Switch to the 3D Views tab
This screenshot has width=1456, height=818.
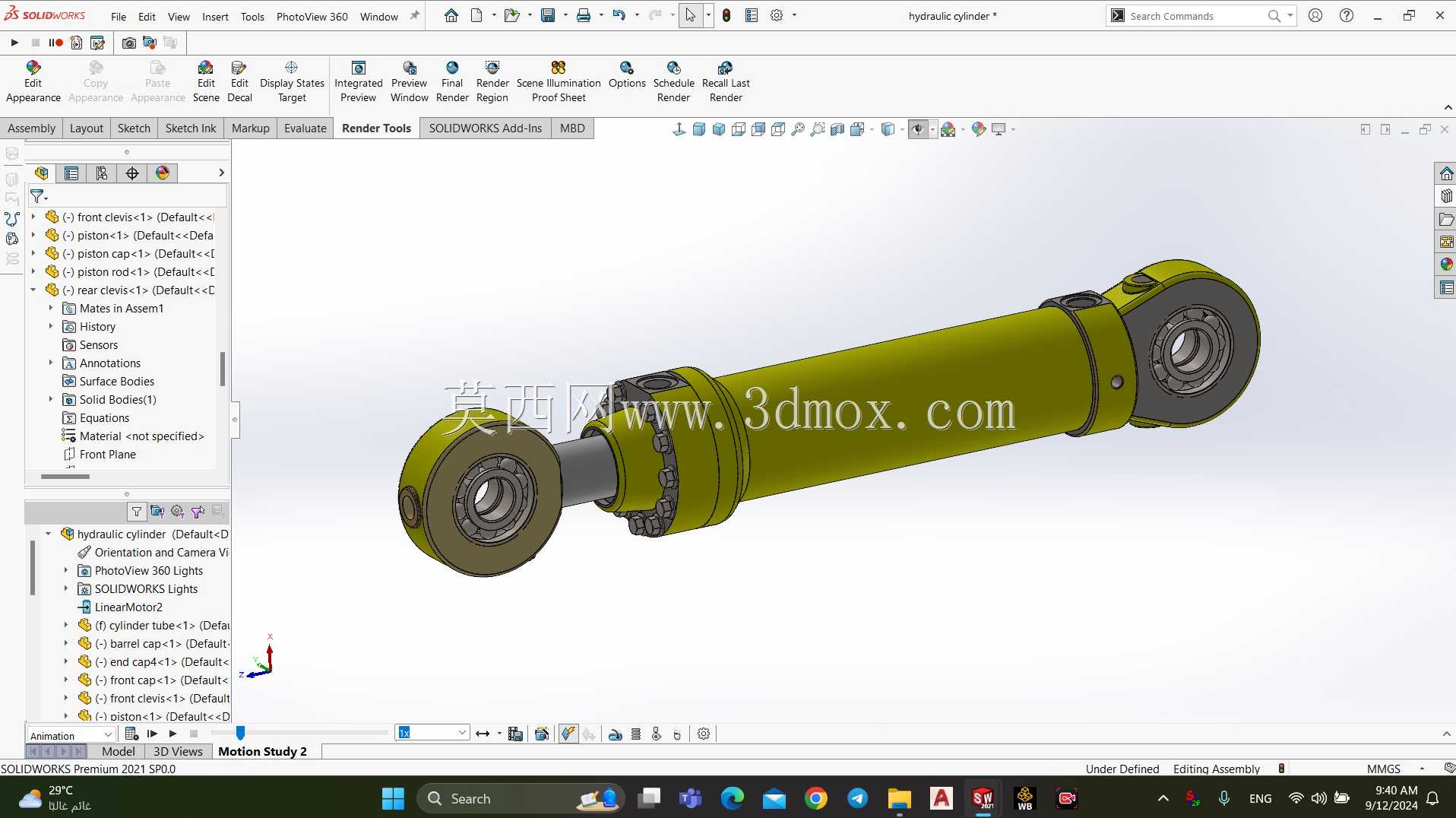click(178, 751)
